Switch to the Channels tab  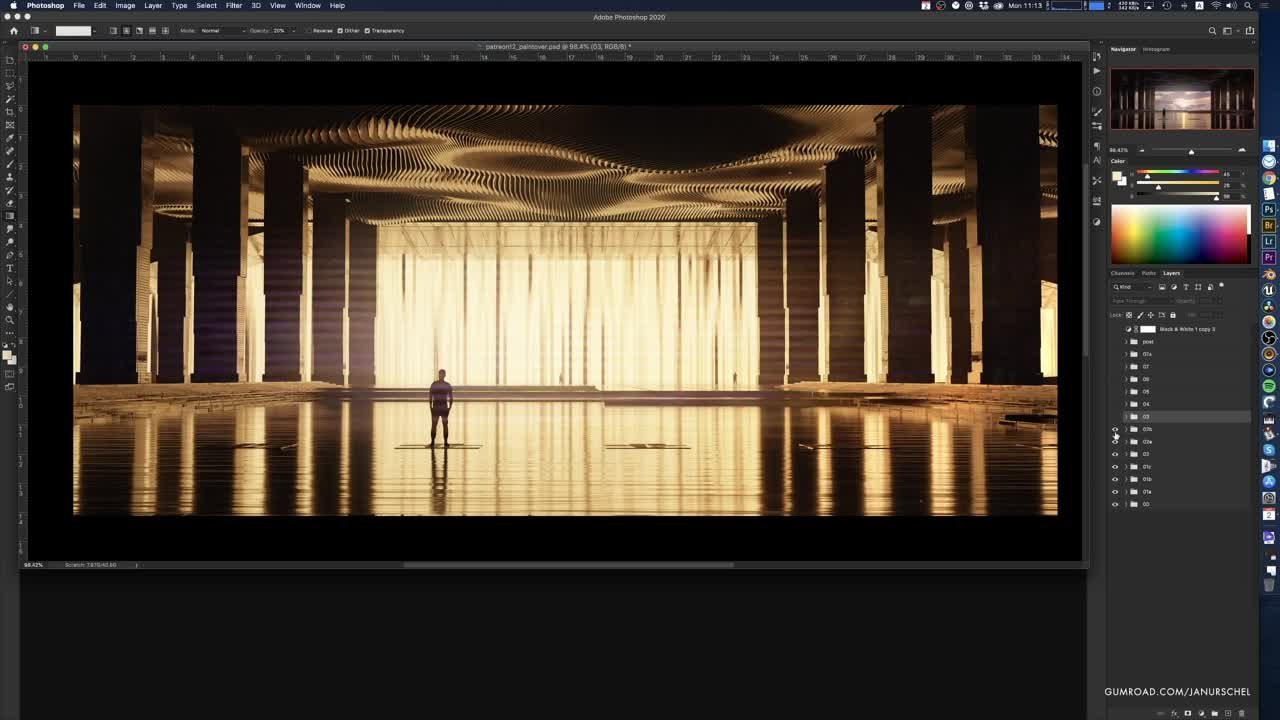coord(1123,273)
